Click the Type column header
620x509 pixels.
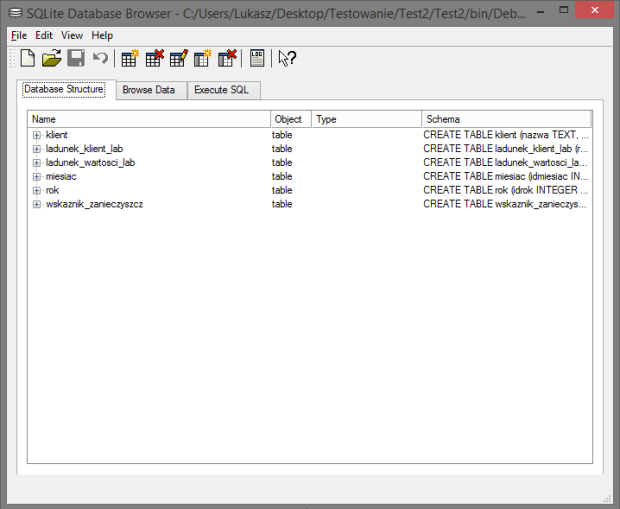click(367, 119)
